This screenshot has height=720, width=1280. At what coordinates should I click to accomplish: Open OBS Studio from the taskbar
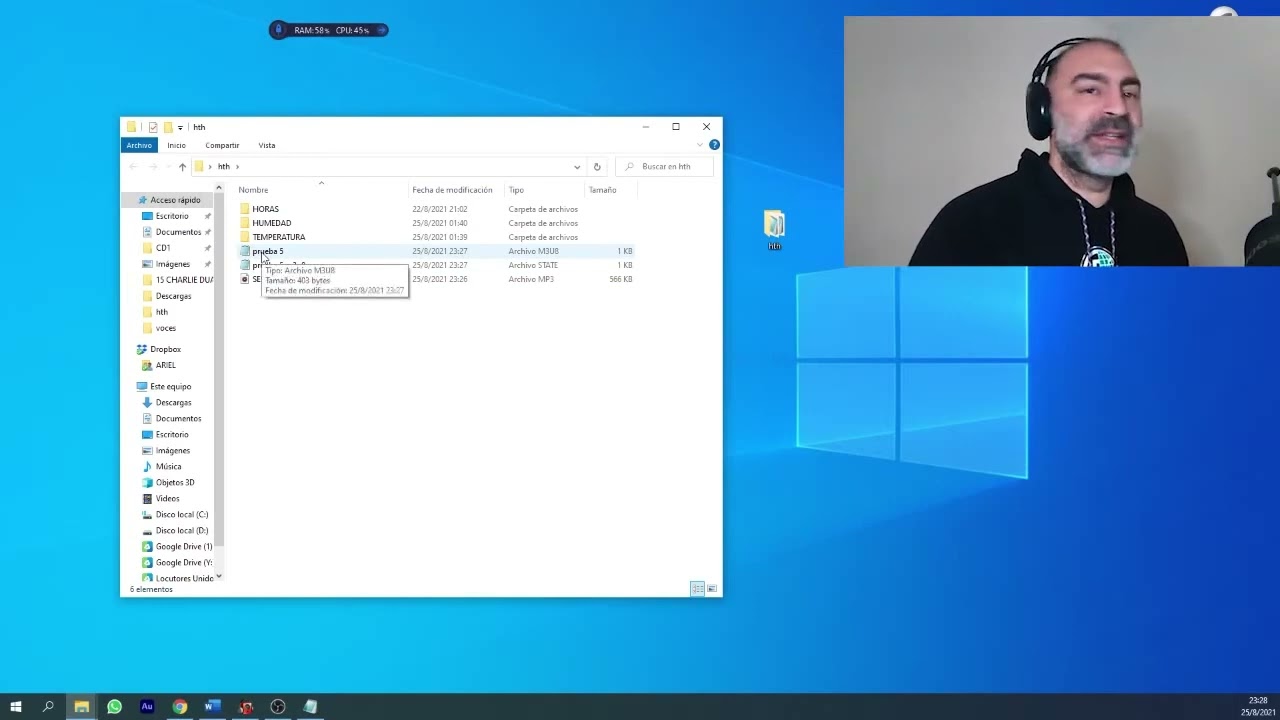278,707
